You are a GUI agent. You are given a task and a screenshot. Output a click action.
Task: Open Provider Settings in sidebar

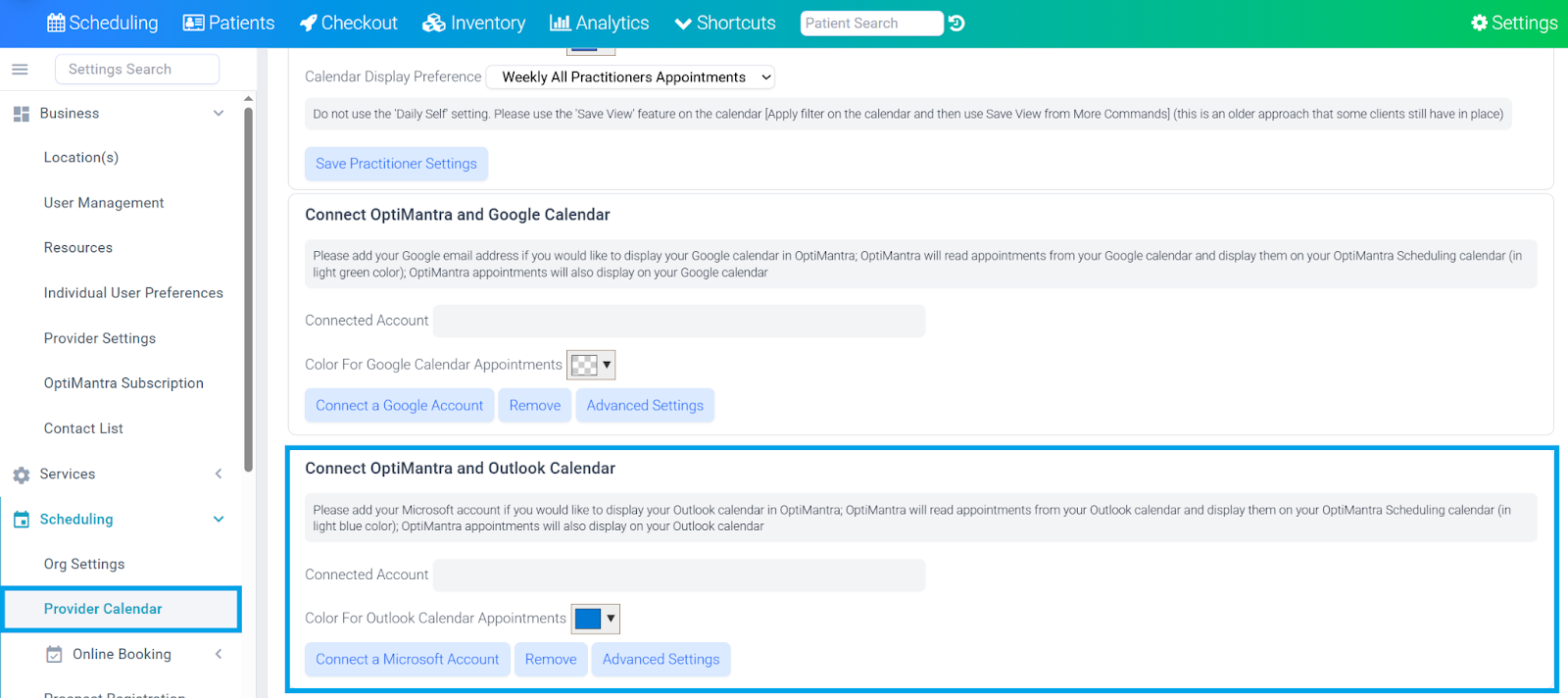click(100, 338)
